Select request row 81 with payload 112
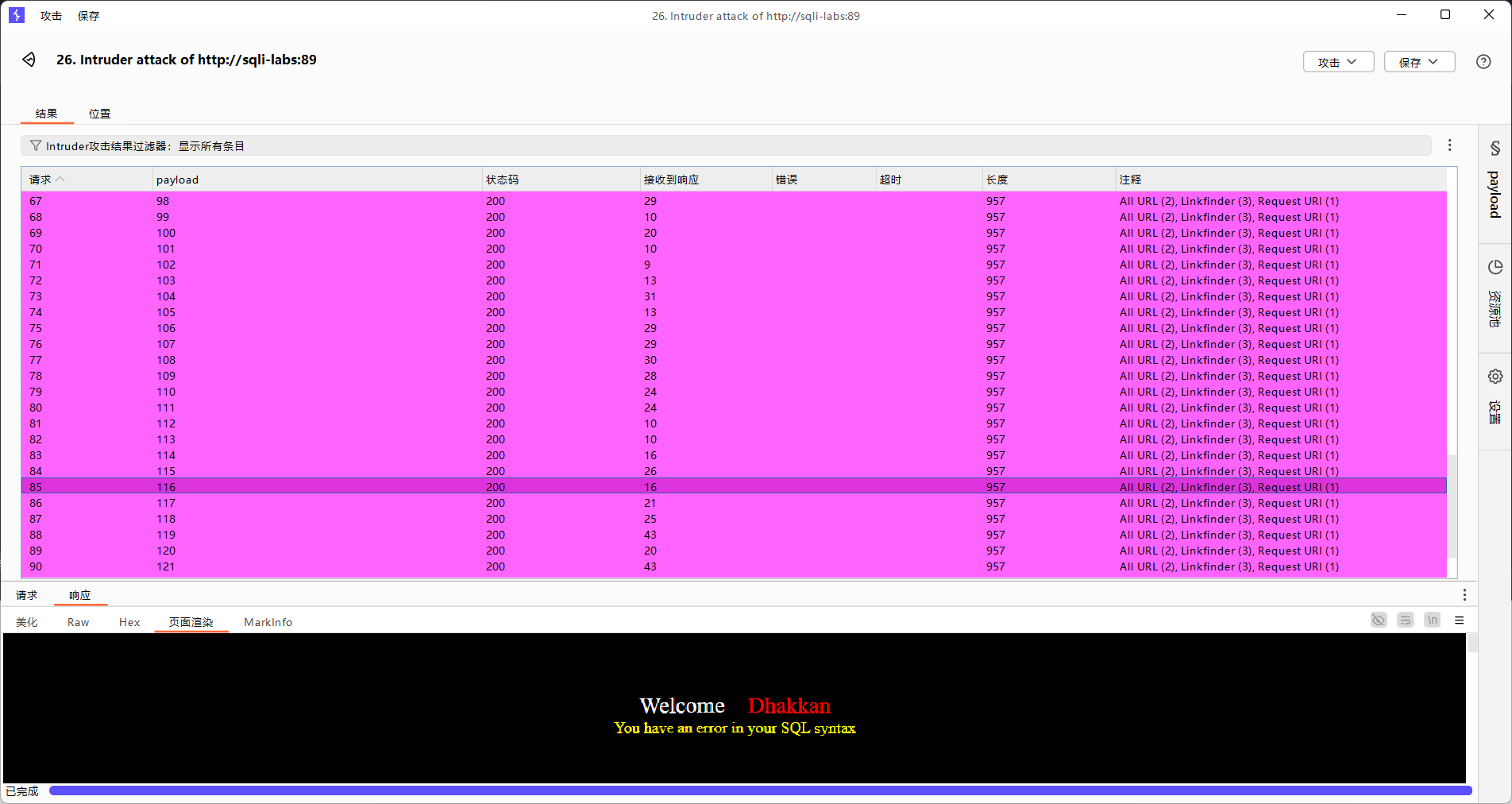 pos(734,423)
